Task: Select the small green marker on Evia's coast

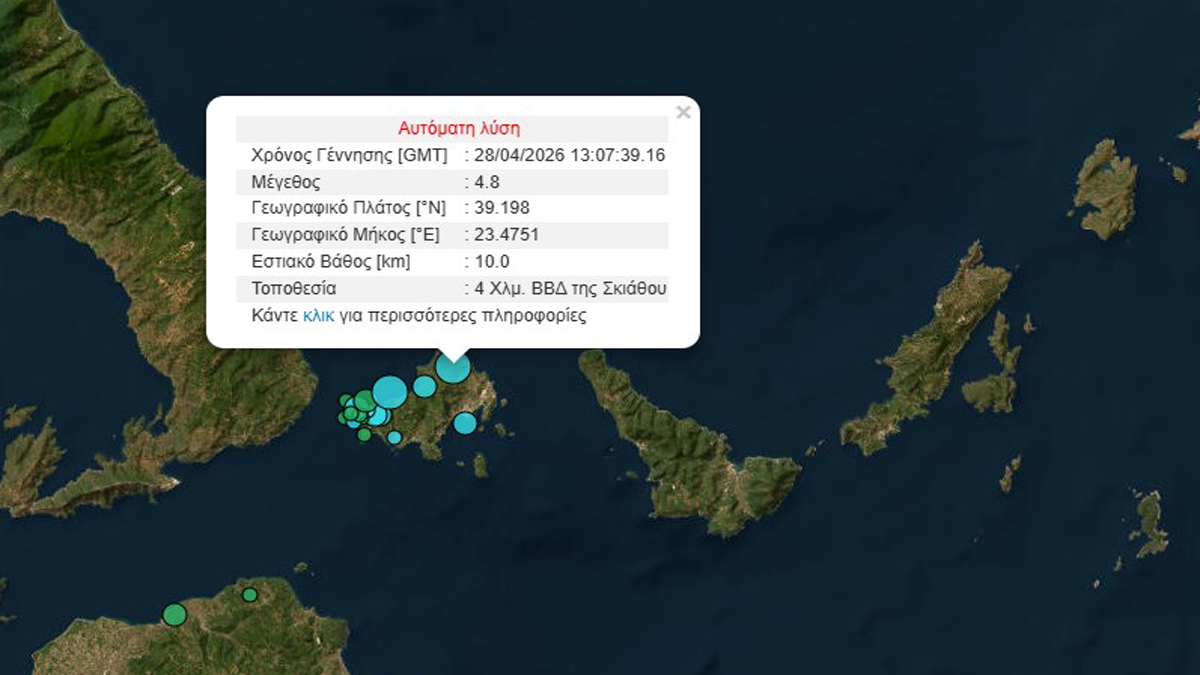Action: coord(249,595)
